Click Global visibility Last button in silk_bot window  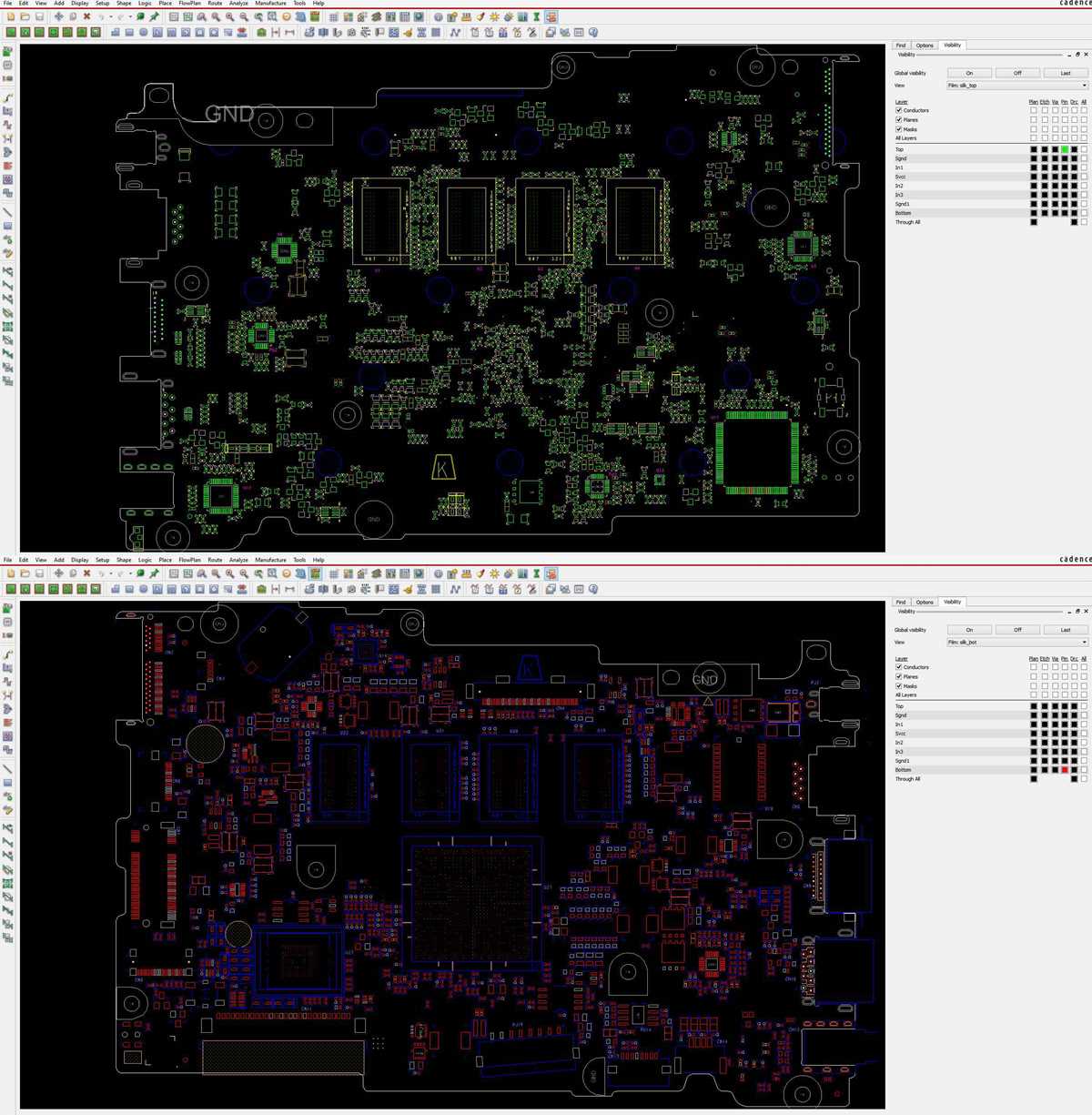(1066, 630)
